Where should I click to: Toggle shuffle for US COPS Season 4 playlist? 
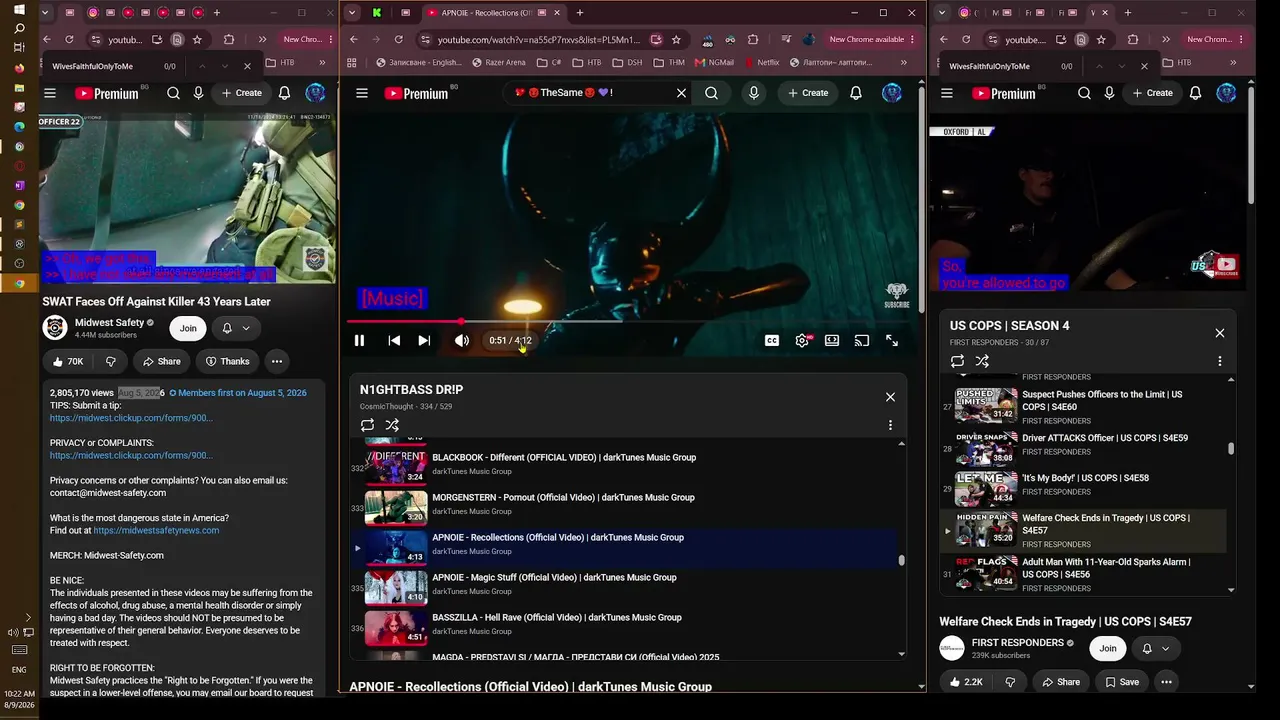coord(982,361)
